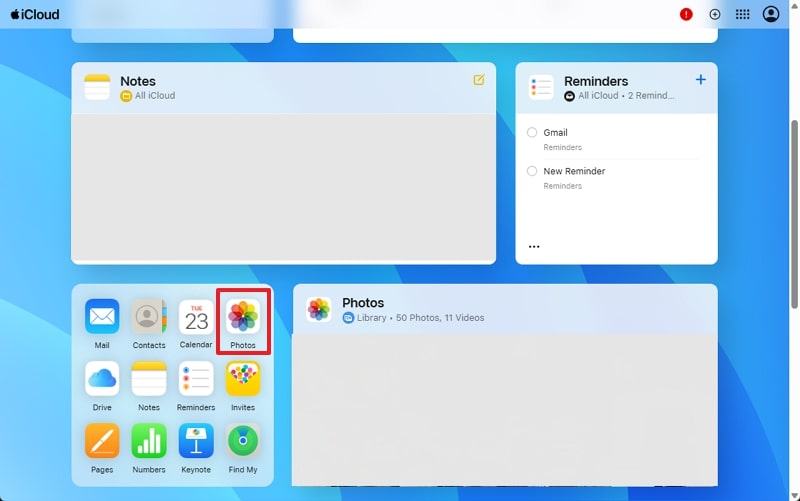
Task: Open the Reminders widget title
Action: 596,81
